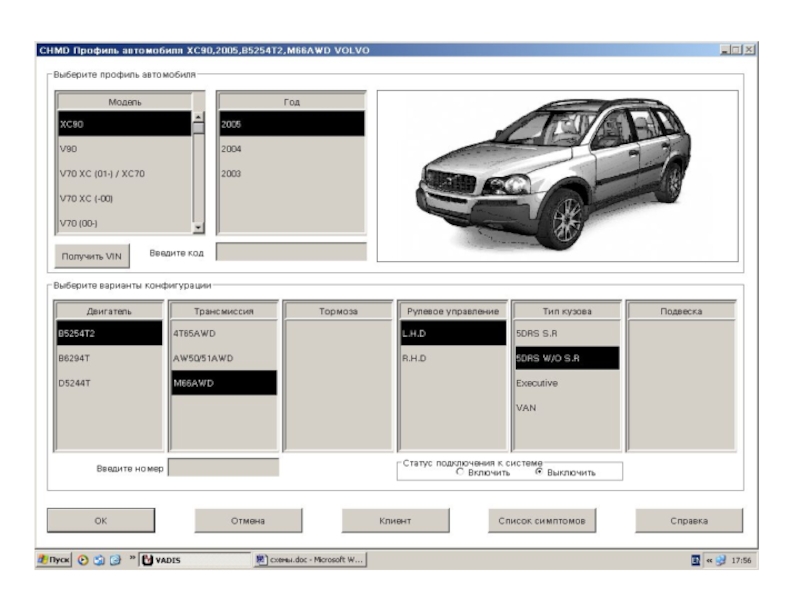Click the Двигатель column header

109,311
